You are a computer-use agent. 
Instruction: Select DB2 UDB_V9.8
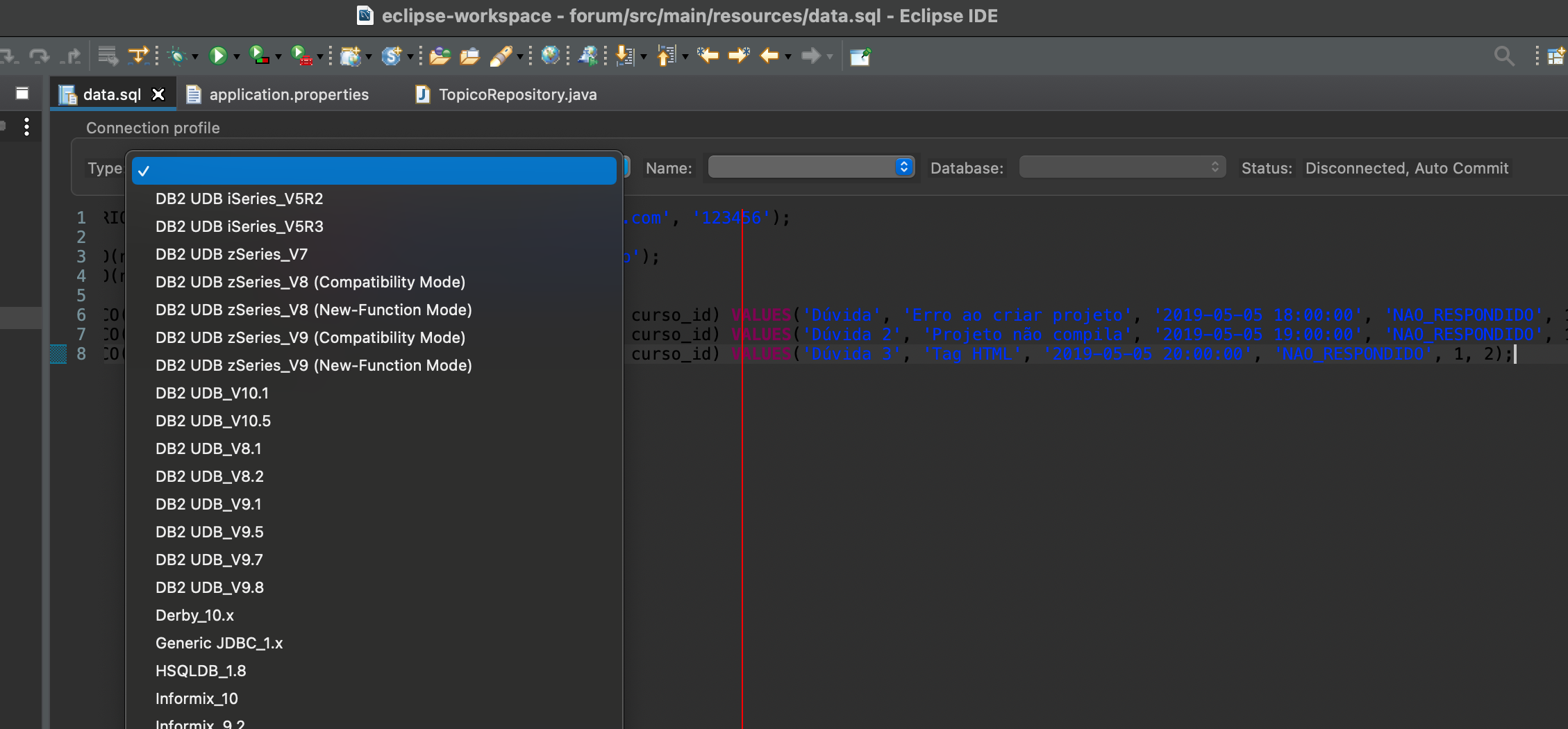[374, 587]
